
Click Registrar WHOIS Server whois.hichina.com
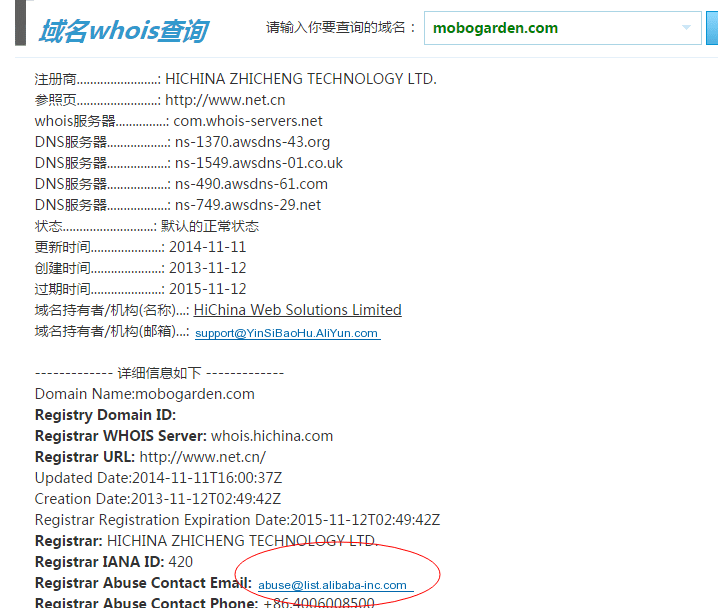pos(184,436)
